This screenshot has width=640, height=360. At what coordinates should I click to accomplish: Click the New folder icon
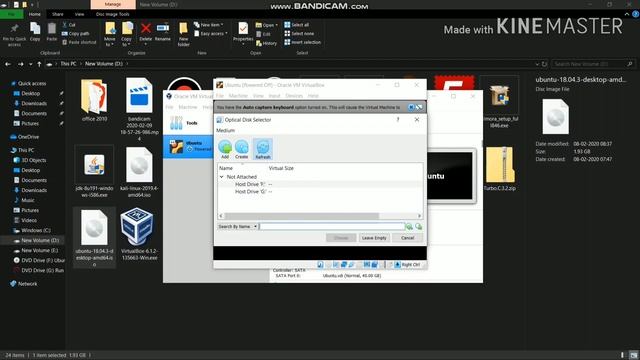tap(183, 35)
